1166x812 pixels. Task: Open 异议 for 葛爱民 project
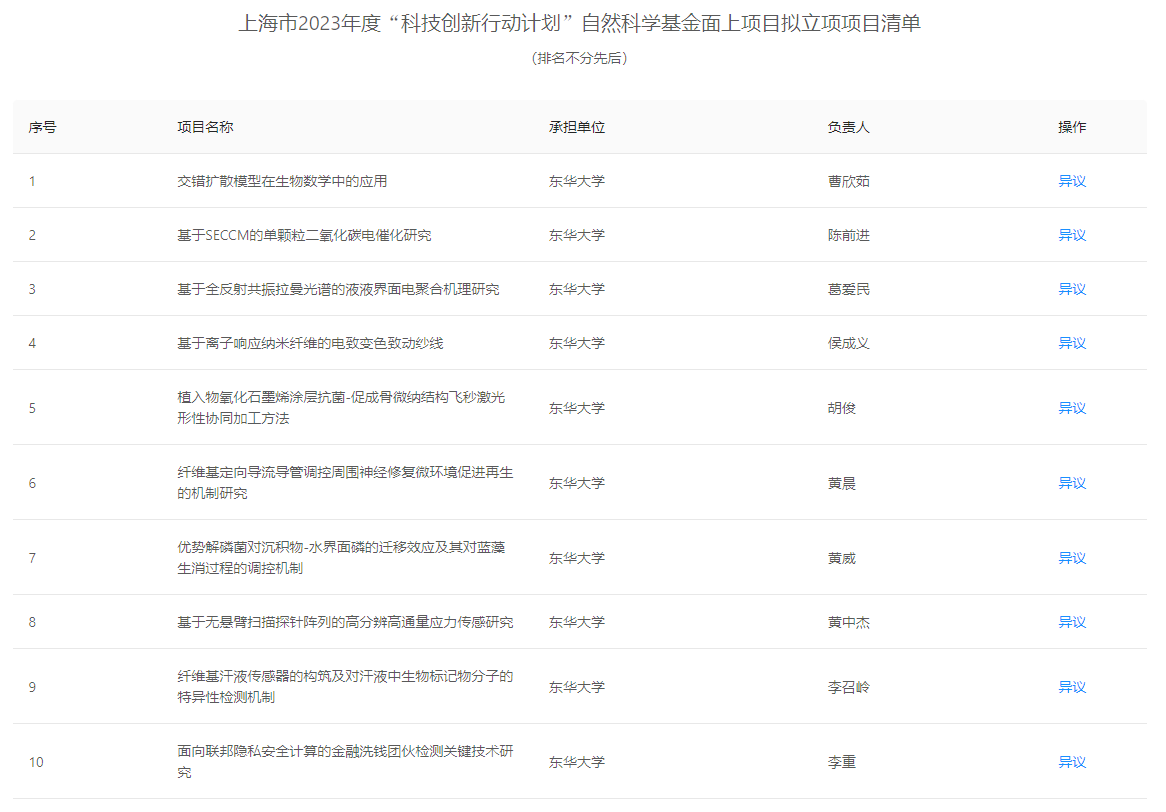pos(1072,289)
